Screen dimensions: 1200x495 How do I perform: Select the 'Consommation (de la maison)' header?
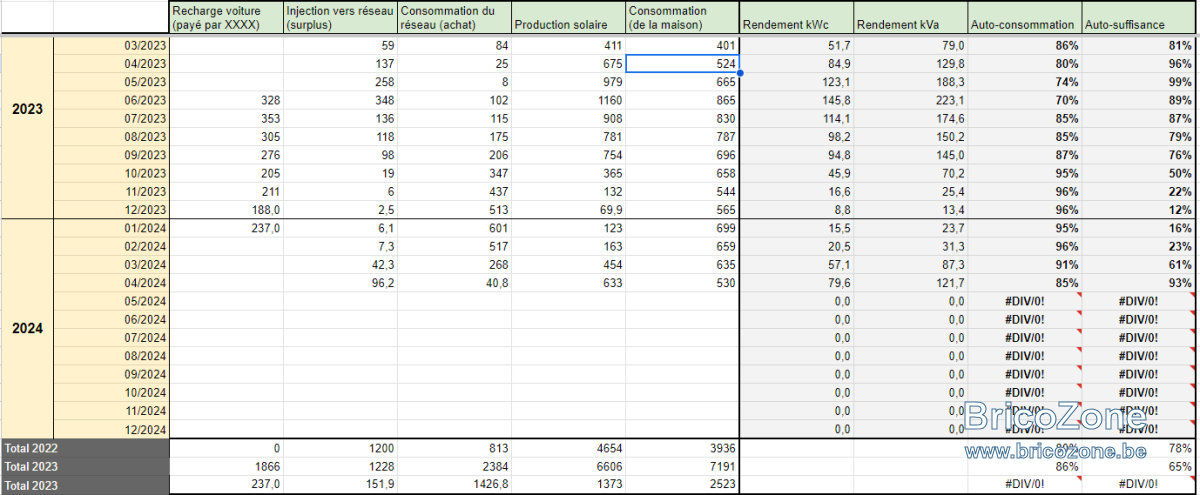[682, 17]
